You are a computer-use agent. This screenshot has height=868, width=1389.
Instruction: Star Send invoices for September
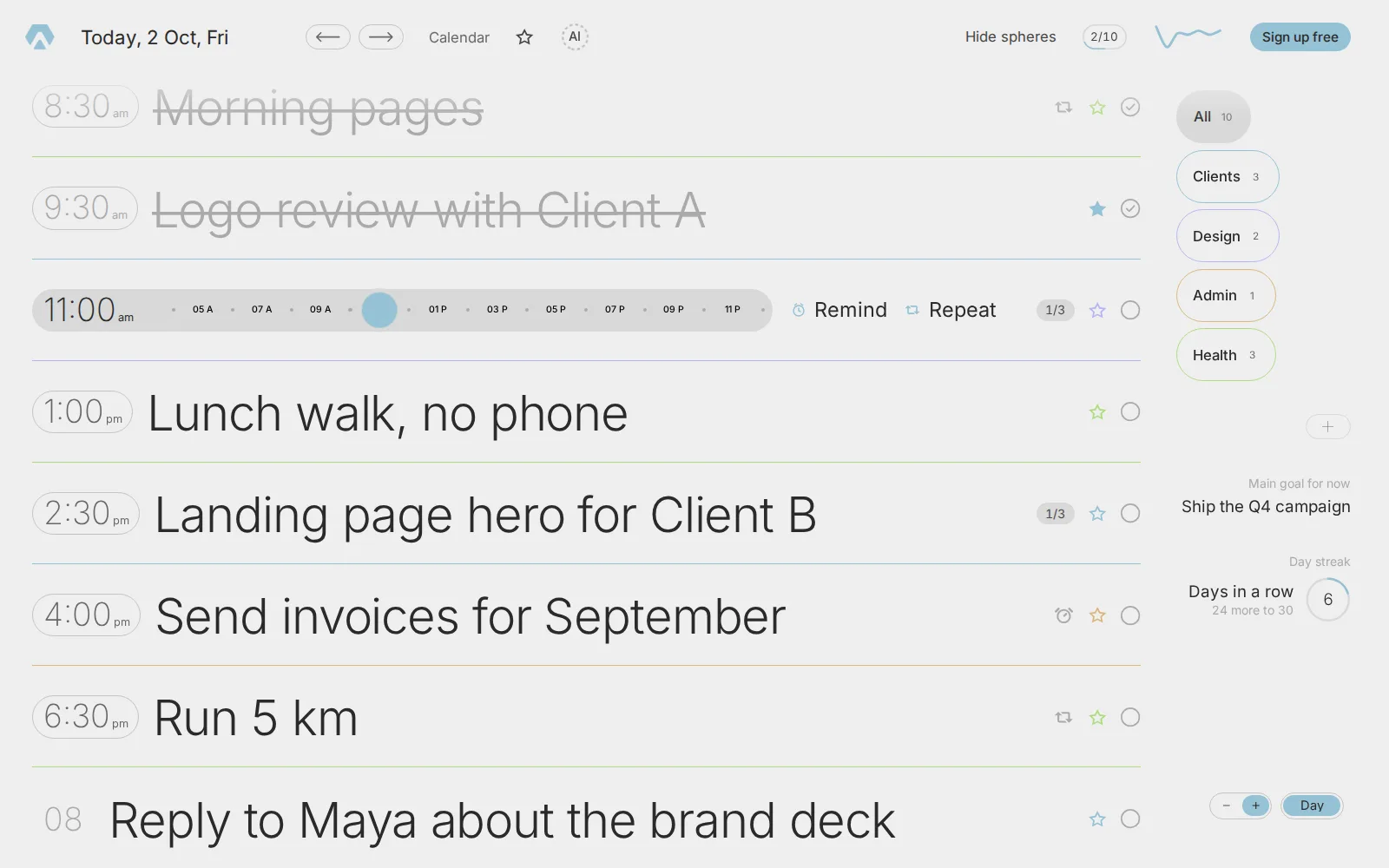pos(1097,615)
